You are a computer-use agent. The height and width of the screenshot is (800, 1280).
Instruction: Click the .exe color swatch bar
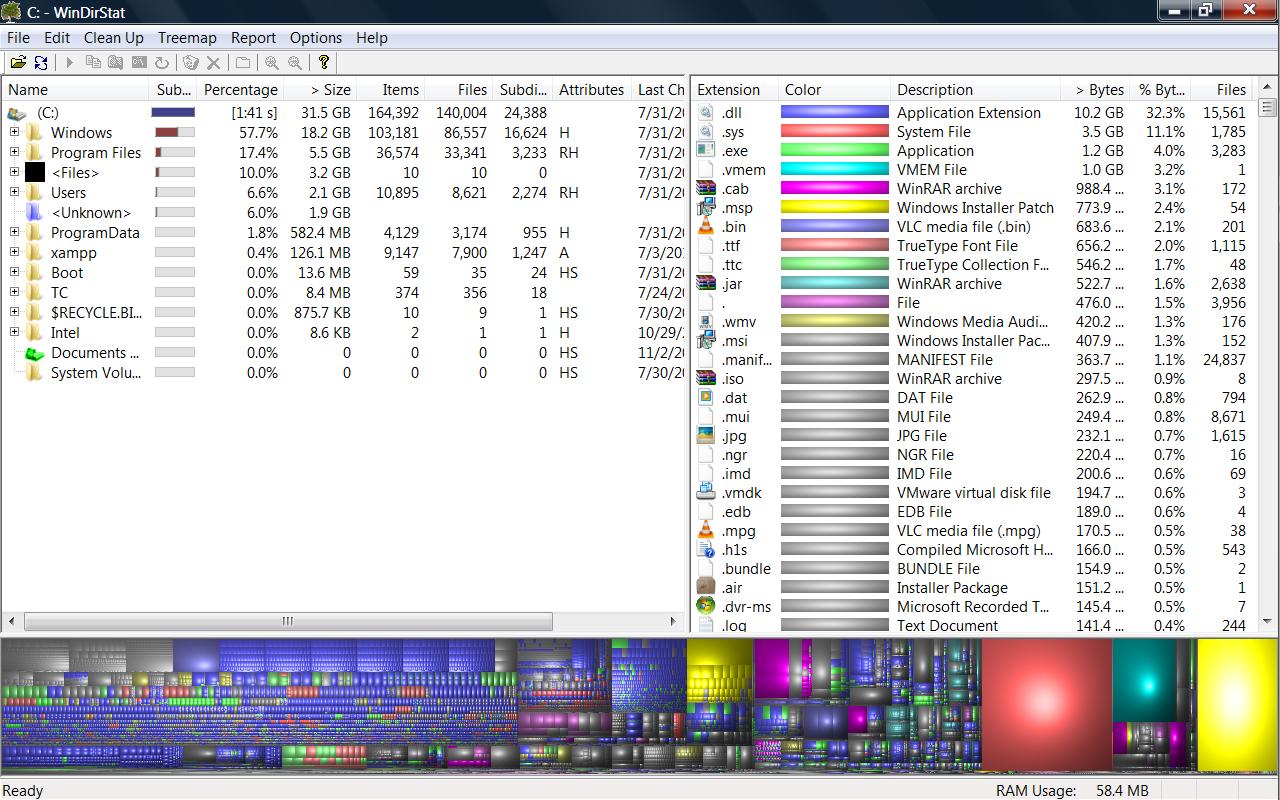[x=833, y=150]
